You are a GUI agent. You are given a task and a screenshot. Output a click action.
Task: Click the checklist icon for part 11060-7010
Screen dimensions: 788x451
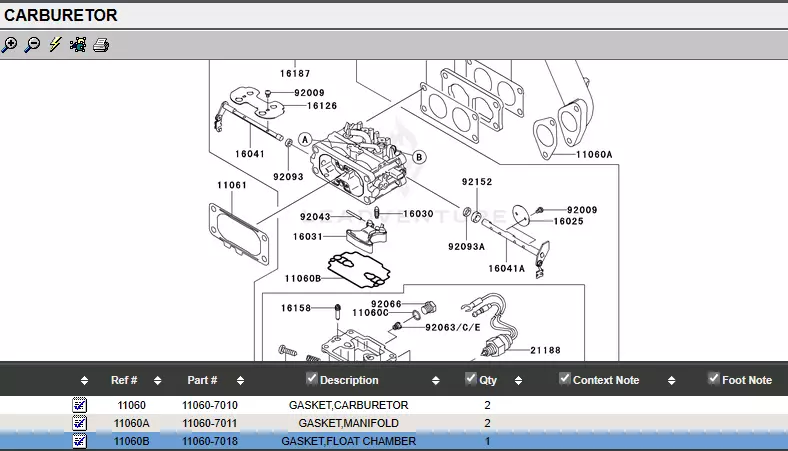pyautogui.click(x=80, y=406)
